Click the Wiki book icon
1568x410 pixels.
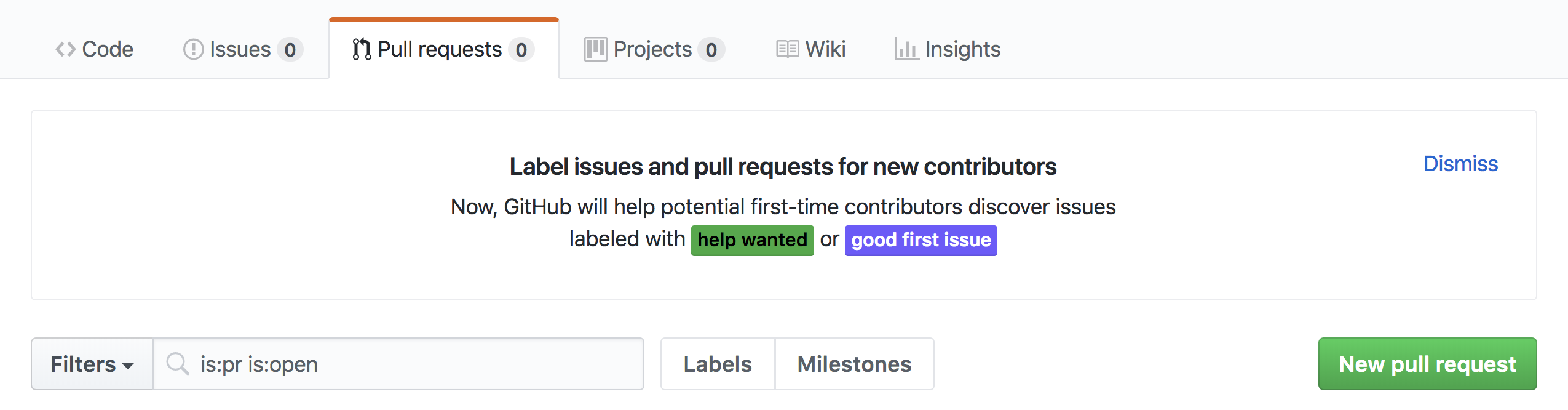pyautogui.click(x=787, y=49)
